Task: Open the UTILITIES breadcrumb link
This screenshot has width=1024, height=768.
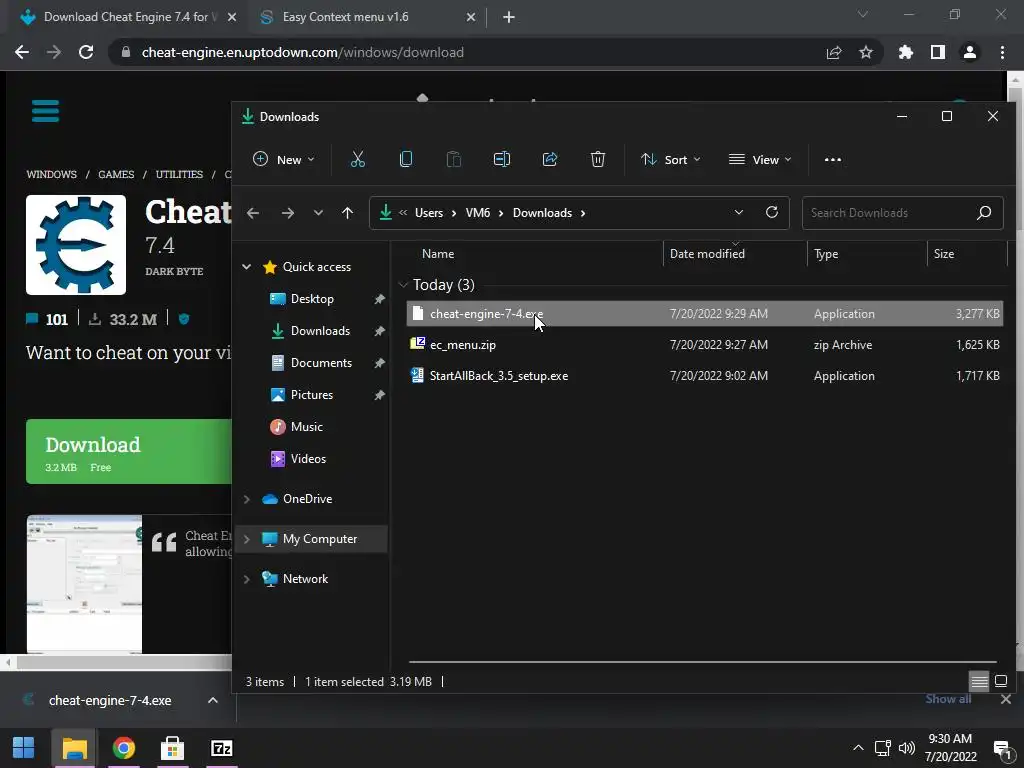Action: [179, 174]
